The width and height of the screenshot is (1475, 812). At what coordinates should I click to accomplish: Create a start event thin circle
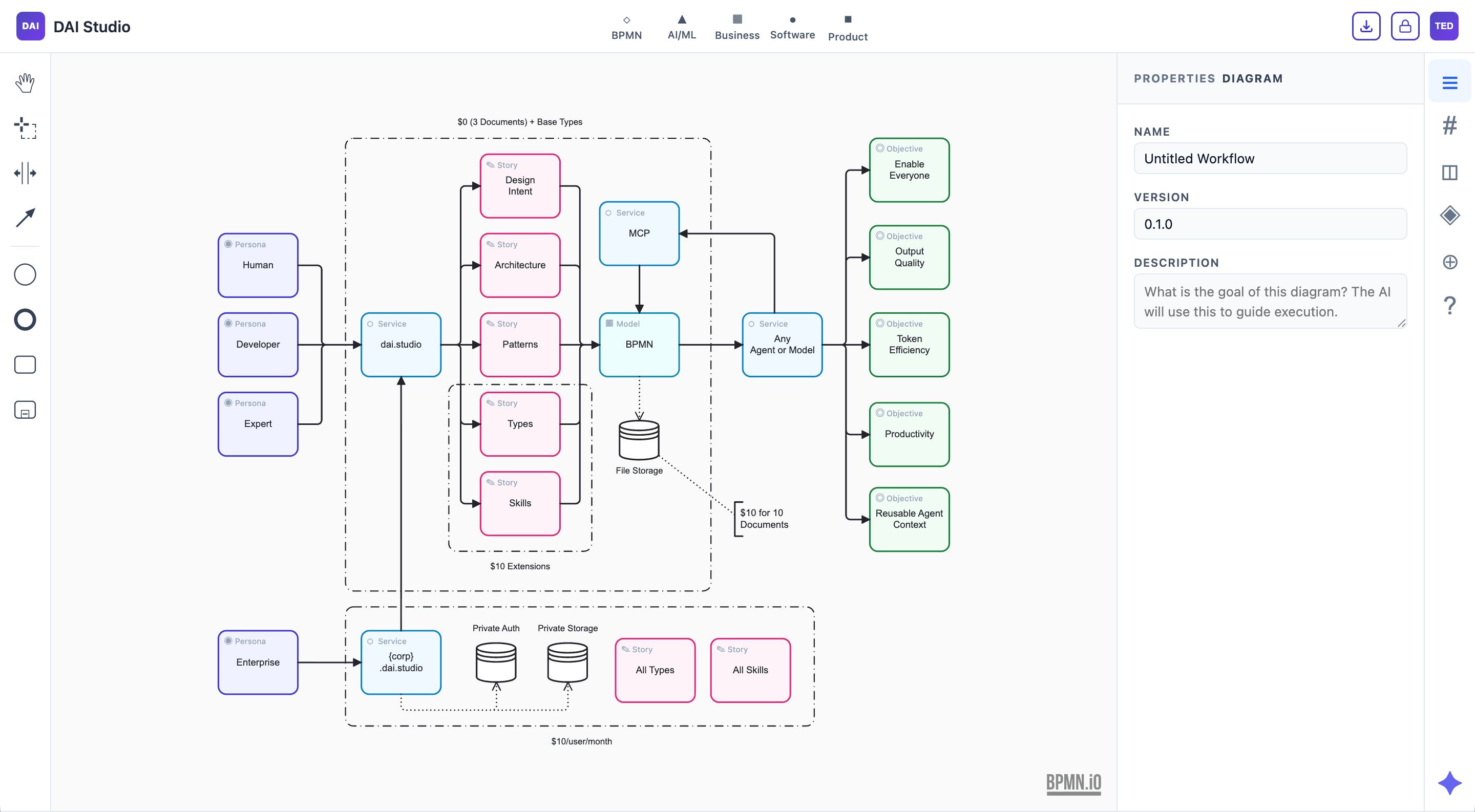[25, 274]
